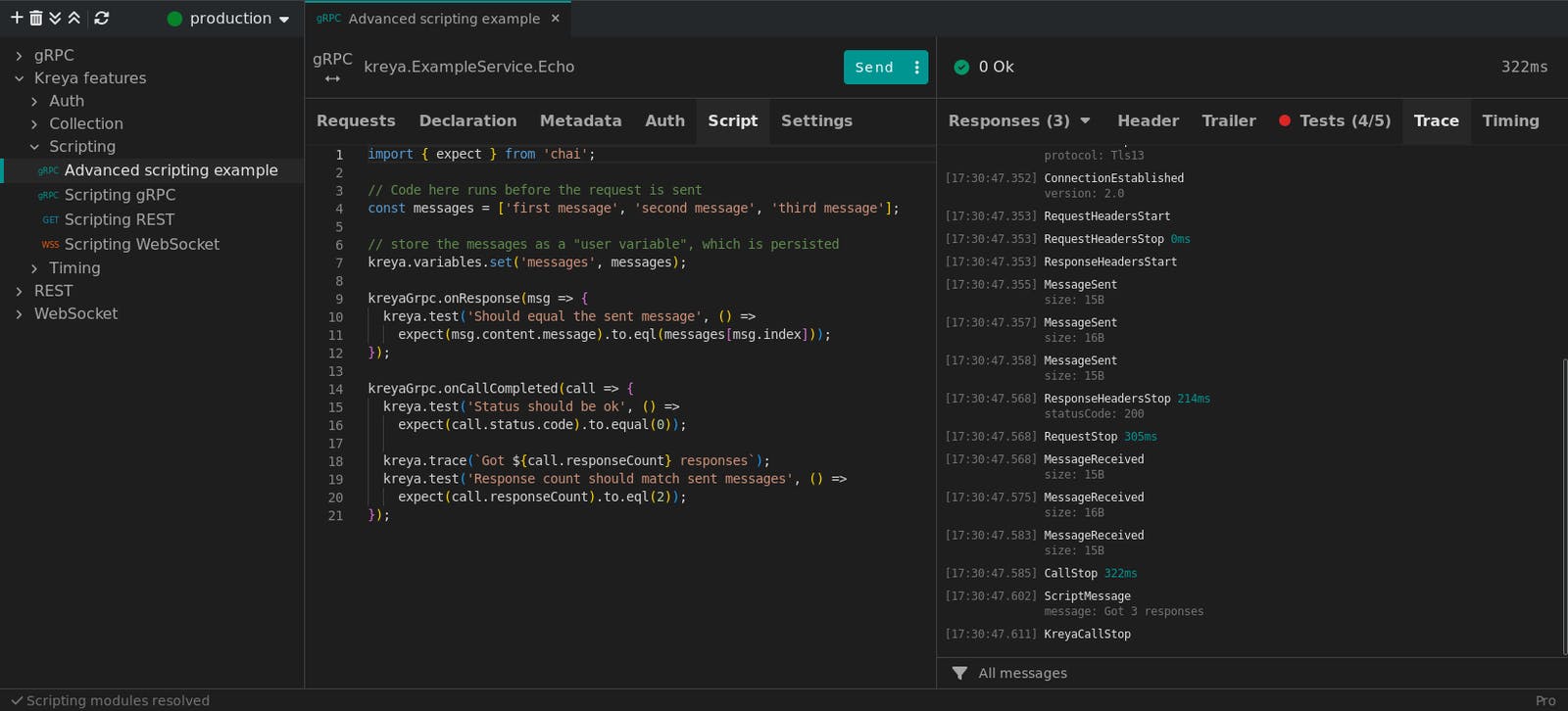
Task: Open the production environment dropdown
Action: 229,19
